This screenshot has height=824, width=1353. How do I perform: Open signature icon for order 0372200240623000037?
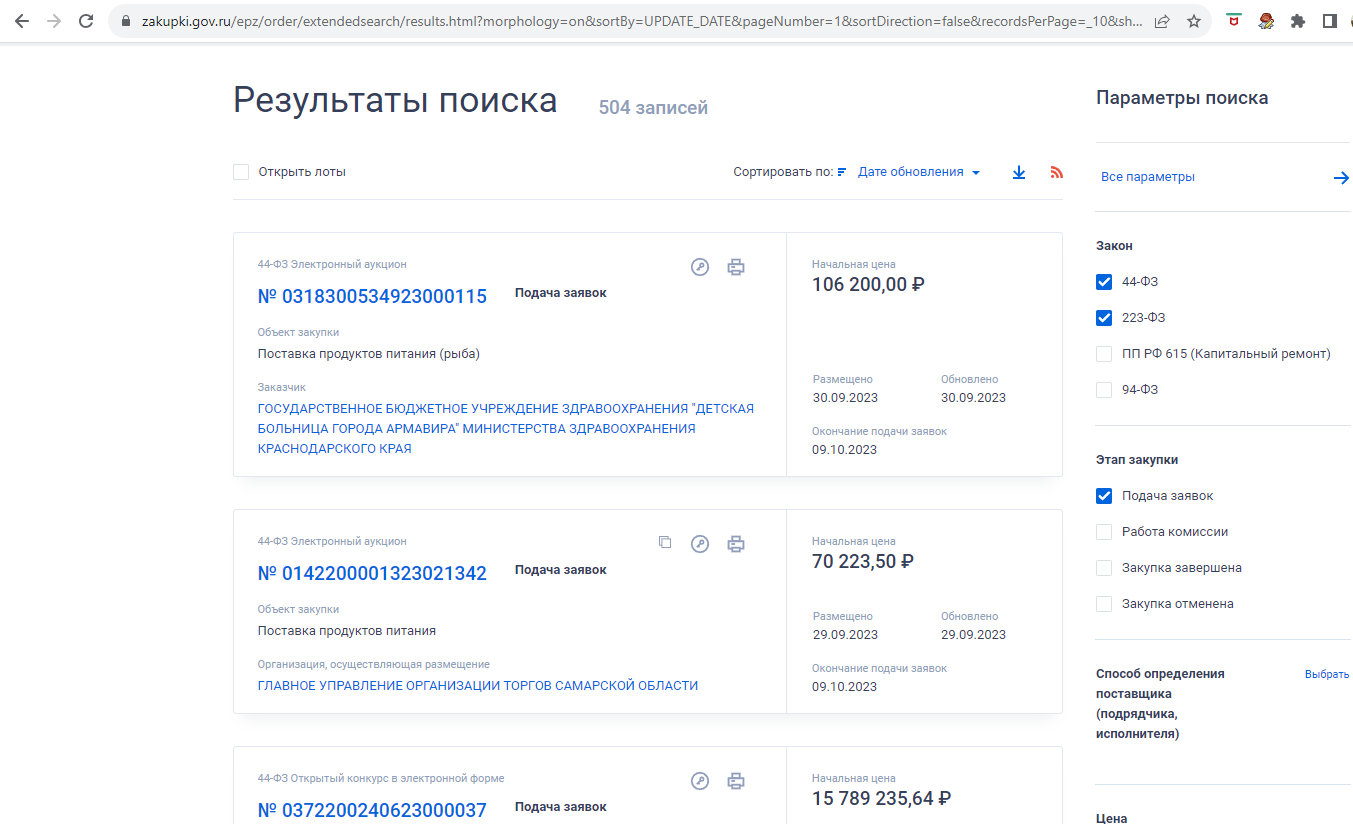pyautogui.click(x=700, y=781)
